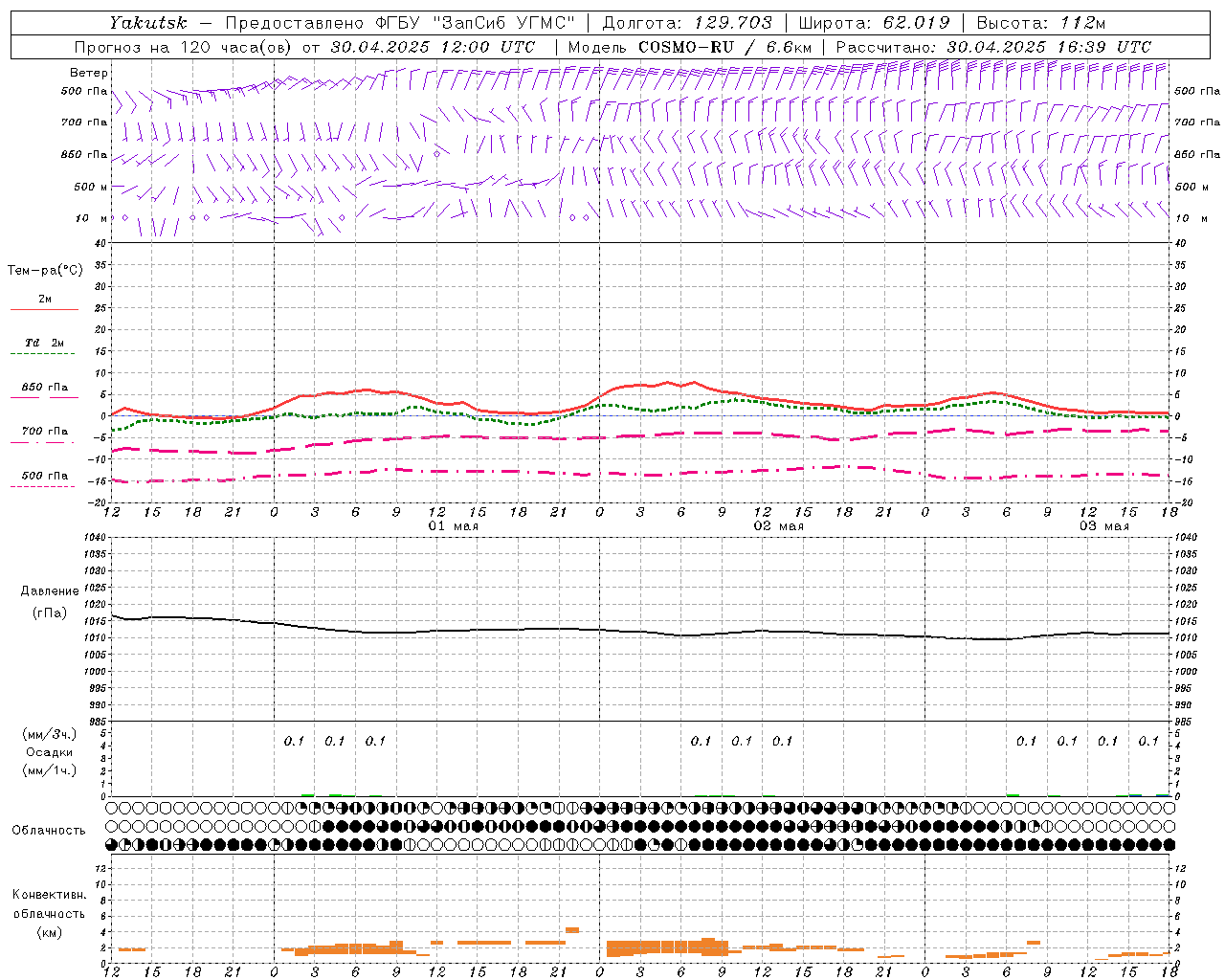Select the (км) unit label for convective cloud

pyautogui.click(x=49, y=932)
